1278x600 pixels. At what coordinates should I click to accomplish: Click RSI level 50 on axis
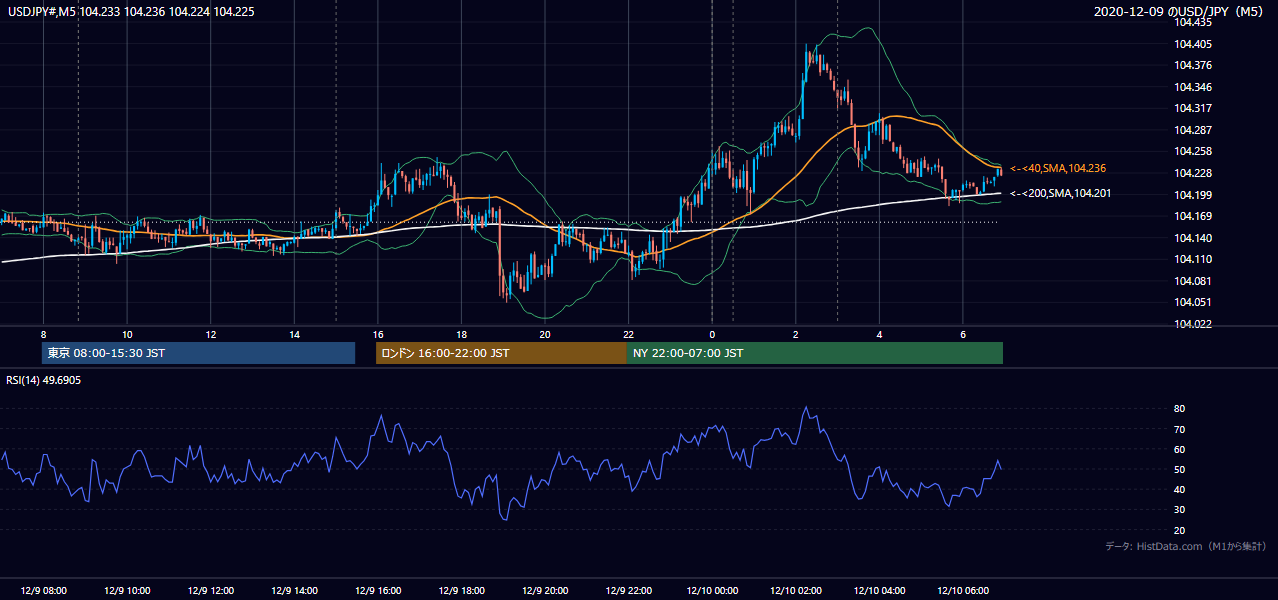(x=1180, y=469)
